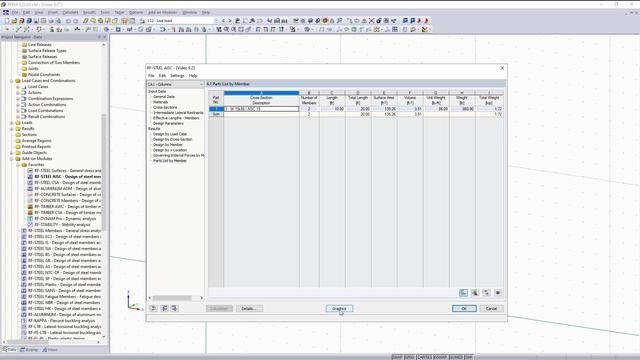Open the Calculate menu in main window
640x360 pixels.
(70, 13)
